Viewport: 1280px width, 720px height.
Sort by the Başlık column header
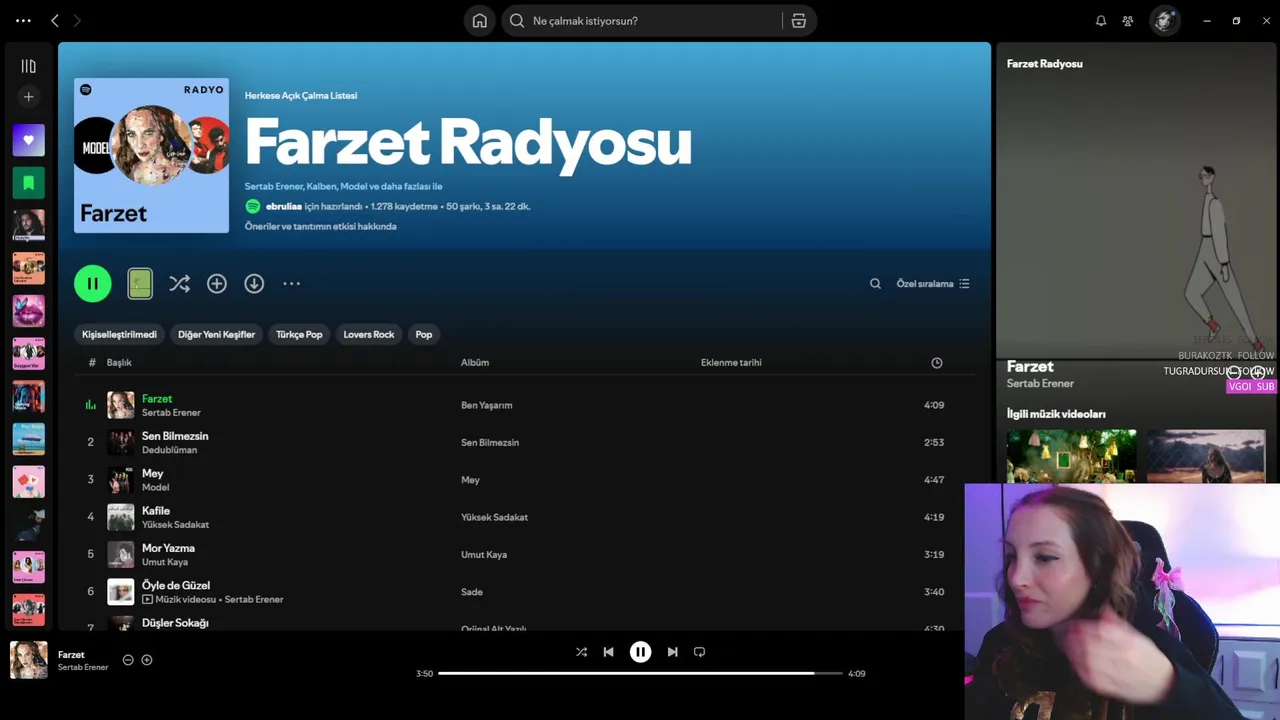pyautogui.click(x=119, y=363)
